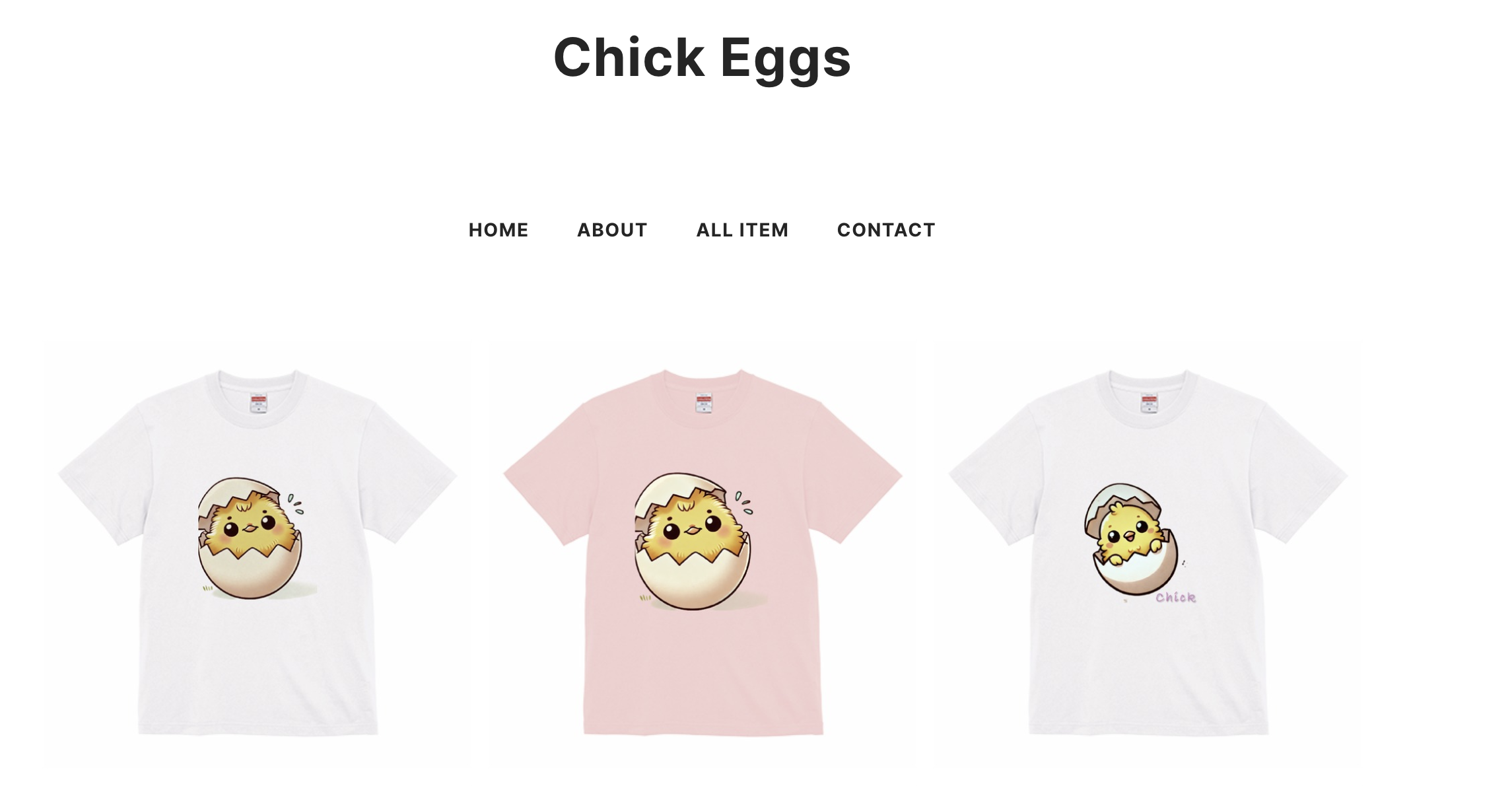Click the sweat drops beside chick on left shirt
This screenshot has width=1512, height=786.
(295, 503)
